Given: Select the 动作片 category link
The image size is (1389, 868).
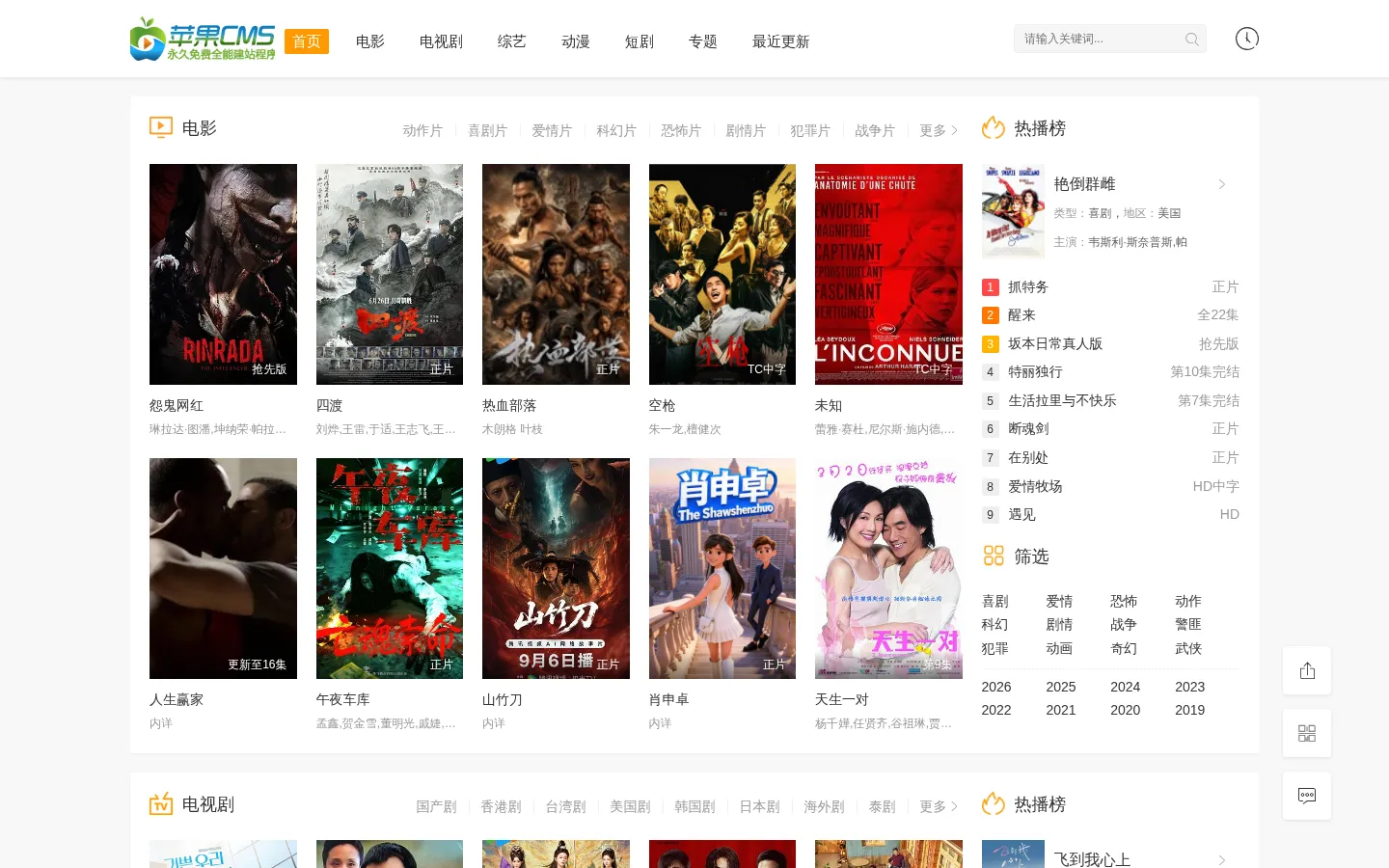Looking at the screenshot, I should click(422, 130).
